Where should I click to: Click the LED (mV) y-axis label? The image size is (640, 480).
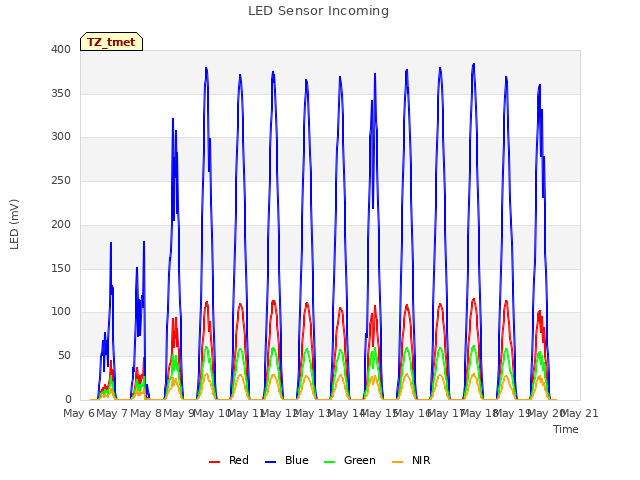coord(14,224)
